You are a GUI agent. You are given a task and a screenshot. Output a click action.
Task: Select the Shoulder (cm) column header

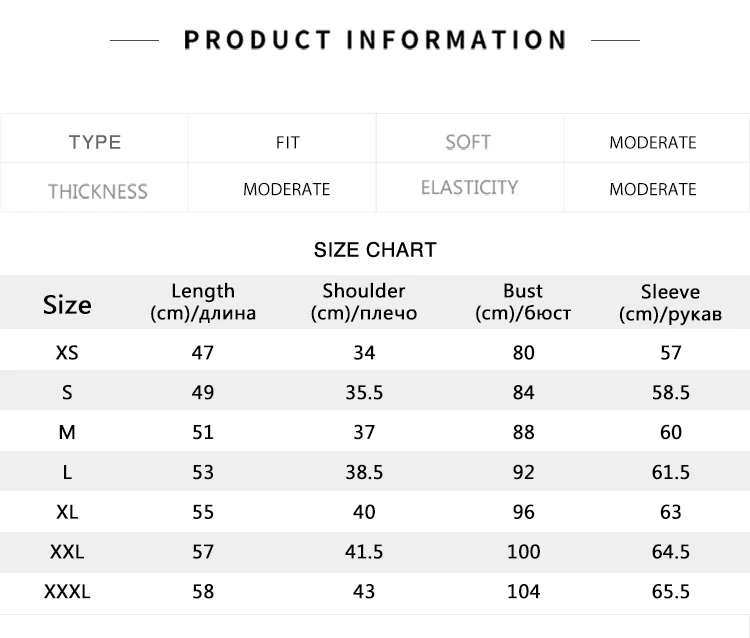(x=364, y=302)
